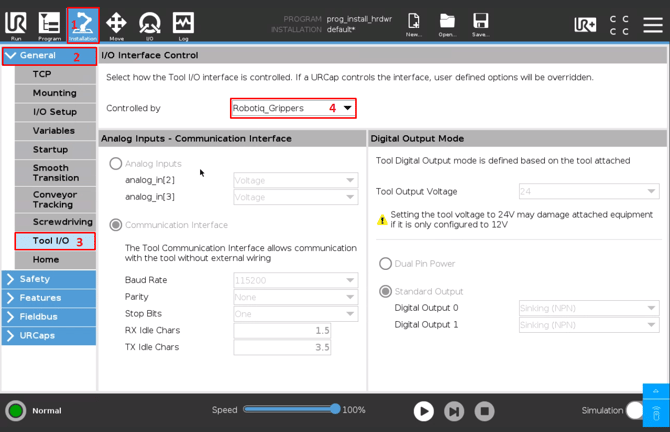Click the yellow voltage warning icon
This screenshot has width=670, height=432.
(382, 220)
